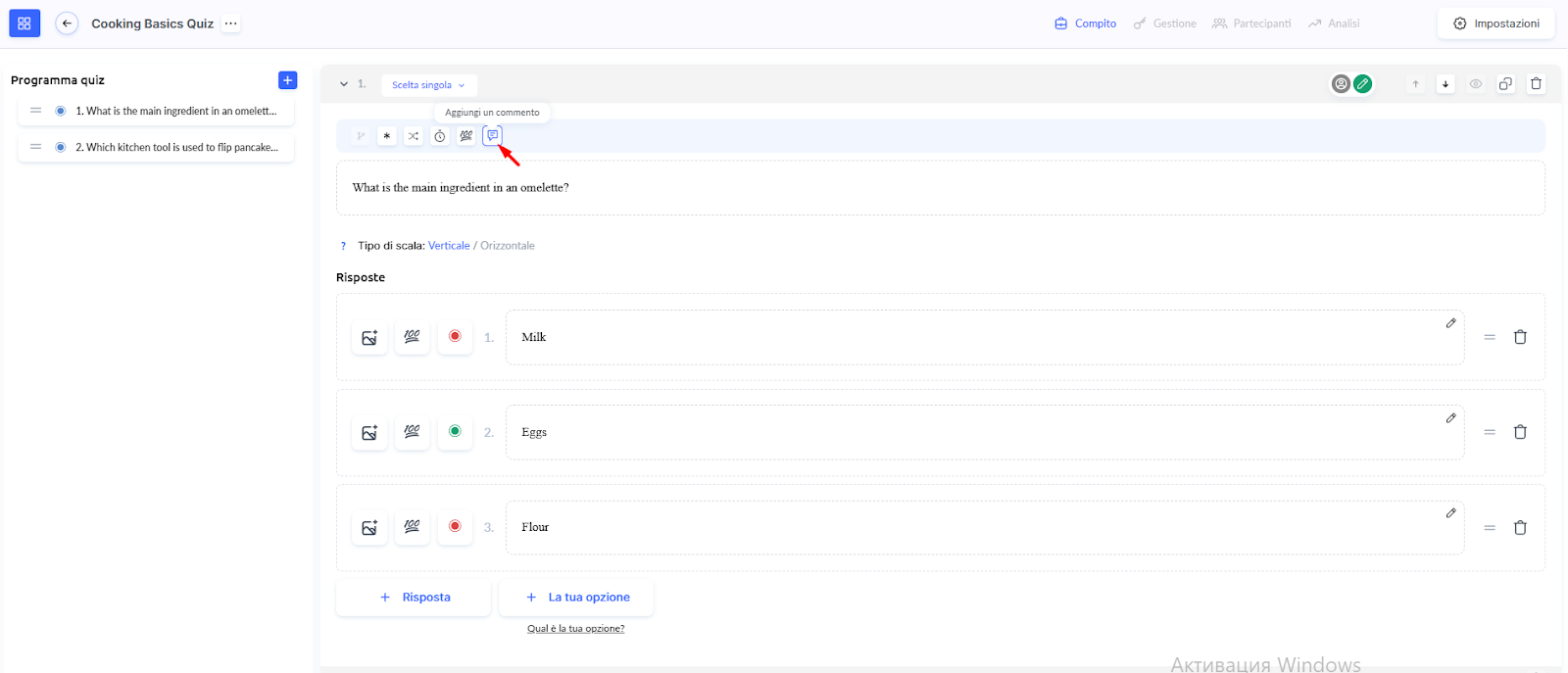Click the timer icon in question toolbar
The height and width of the screenshot is (673, 1568).
tap(440, 136)
